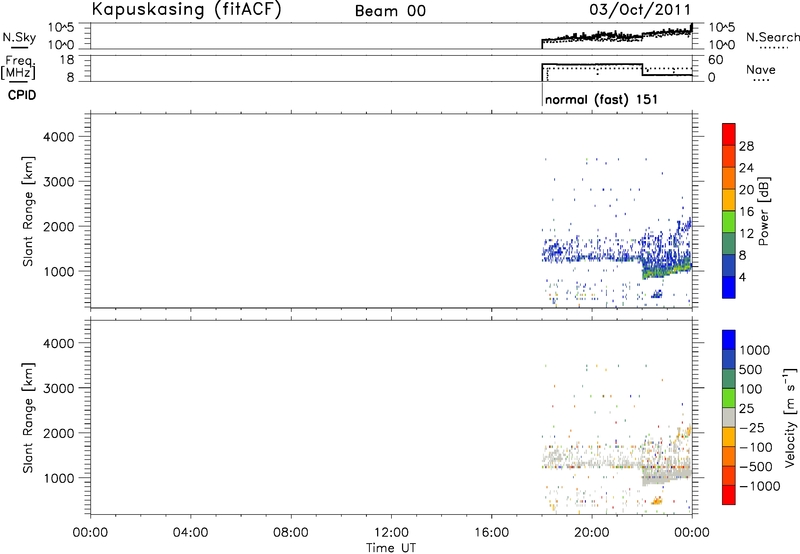Click the orange velocity patch near 500 km

(656, 501)
